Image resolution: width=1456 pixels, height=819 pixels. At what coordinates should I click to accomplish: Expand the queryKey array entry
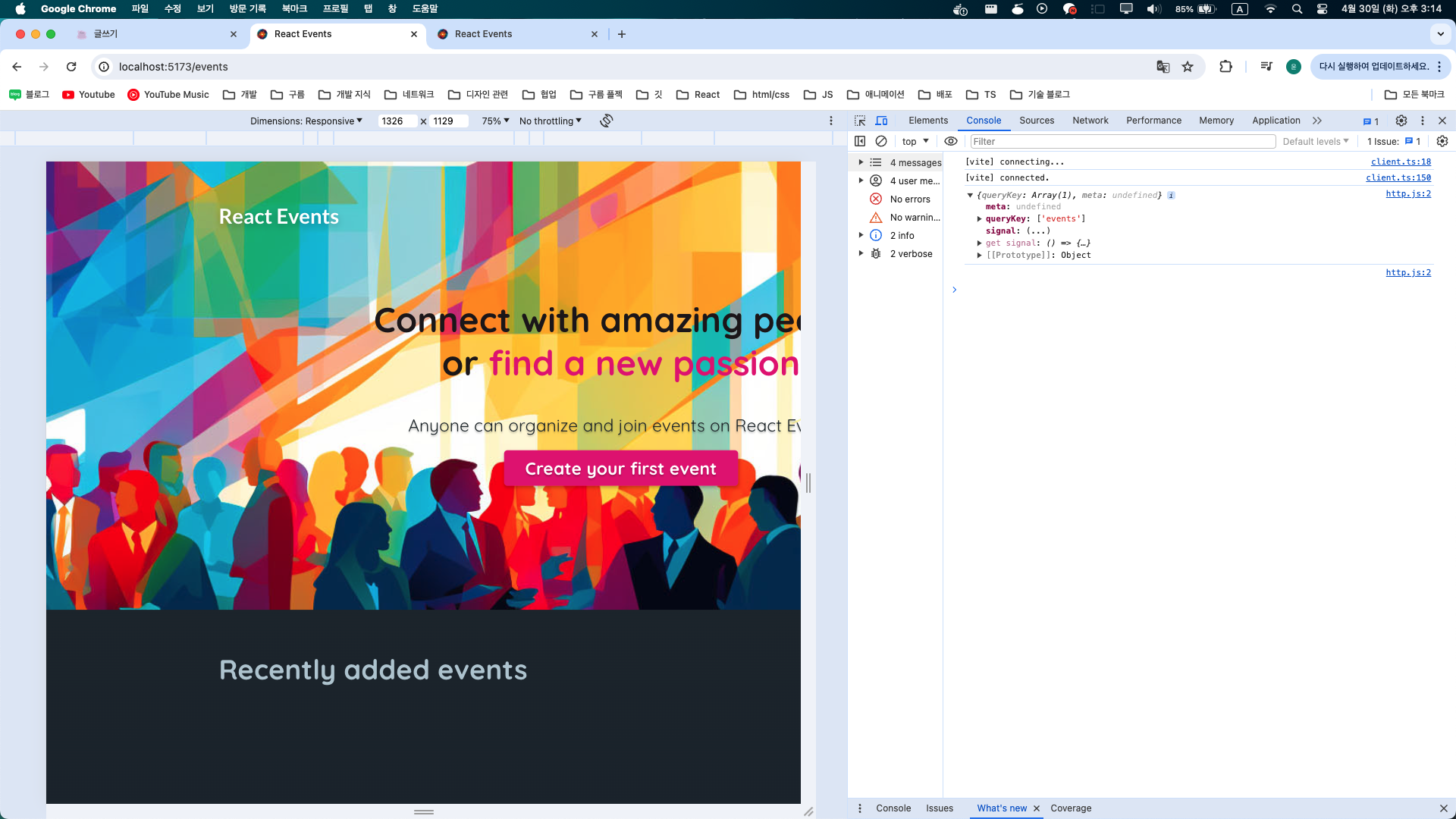(x=980, y=218)
